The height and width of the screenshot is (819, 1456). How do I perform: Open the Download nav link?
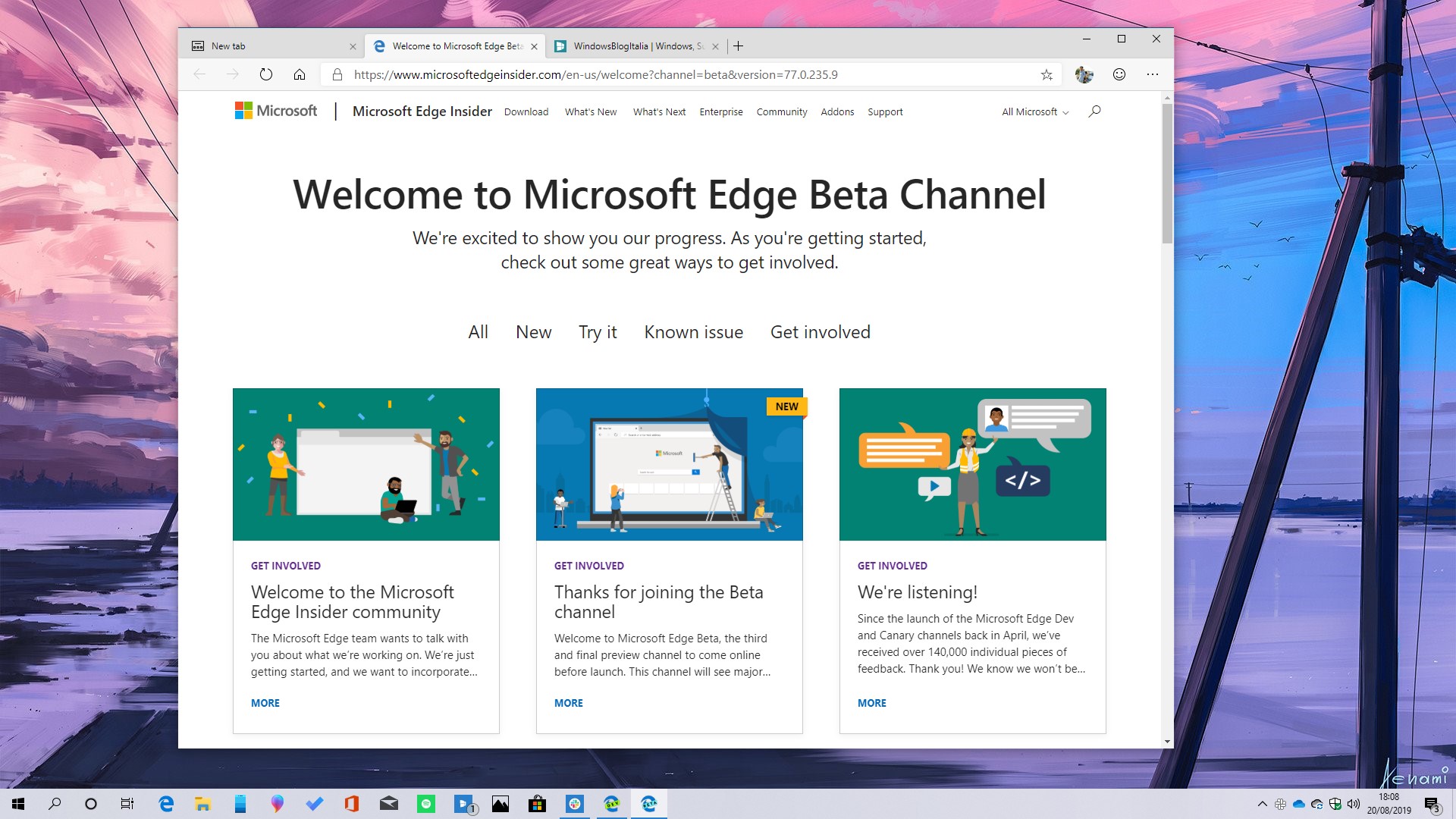click(526, 111)
